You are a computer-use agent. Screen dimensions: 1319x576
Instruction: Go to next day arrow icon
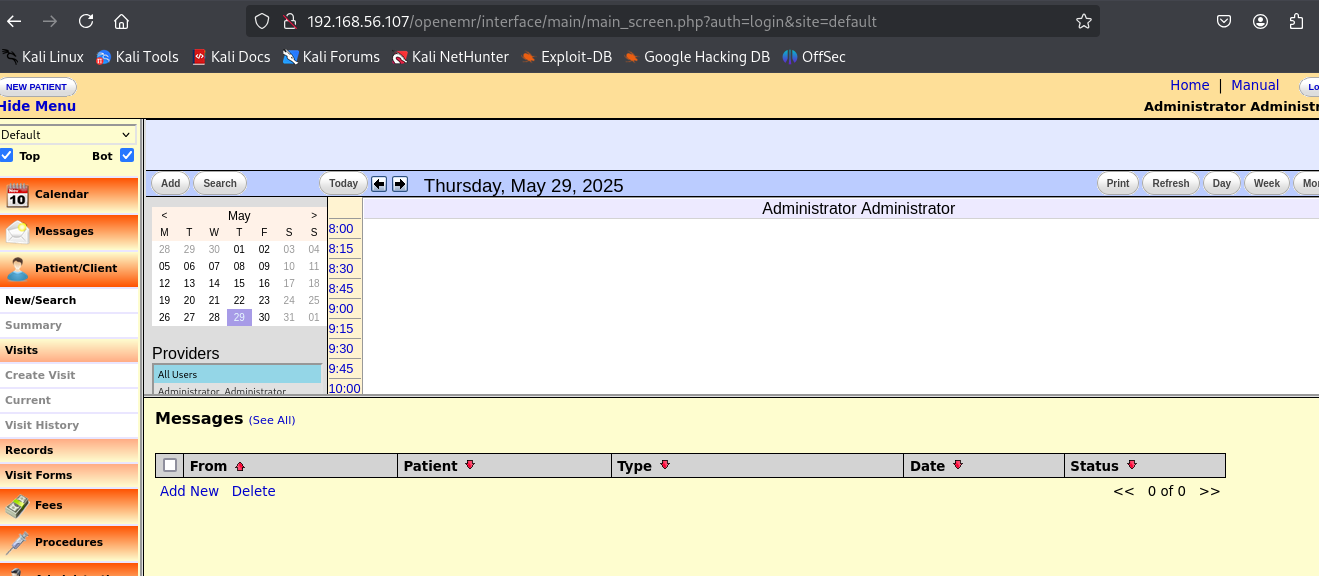click(400, 184)
